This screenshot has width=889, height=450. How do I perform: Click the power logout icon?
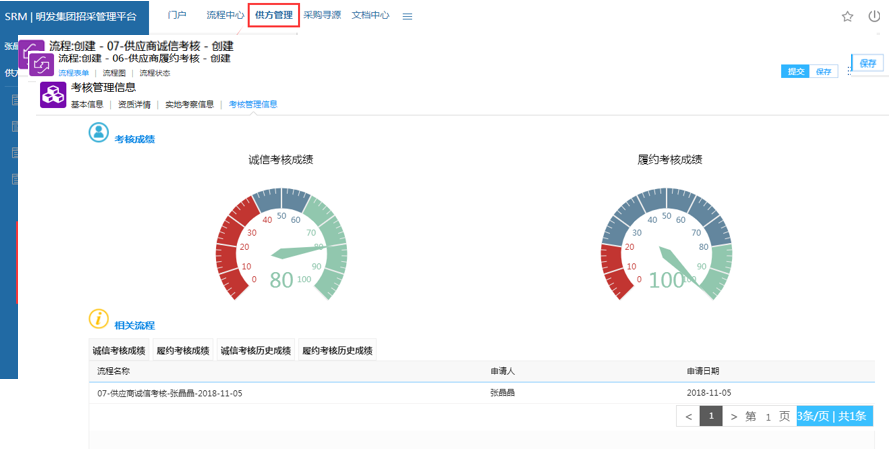874,16
